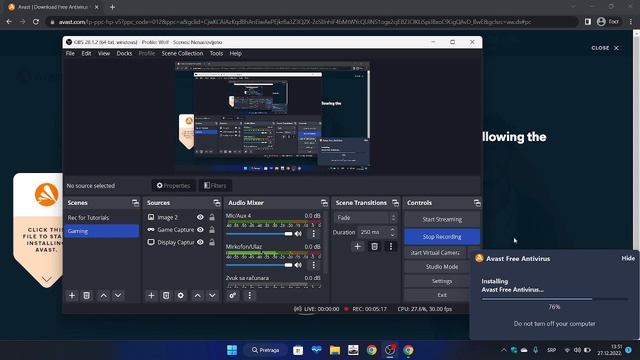Open Chrome profile avatar
The height and width of the screenshot is (360, 640).
601,22
